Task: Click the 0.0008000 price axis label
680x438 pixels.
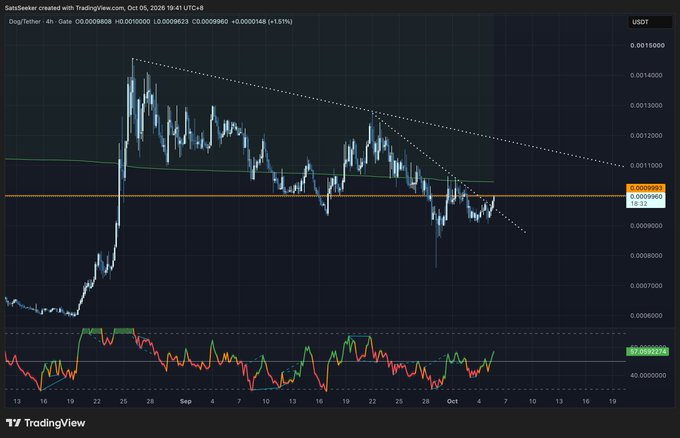Action: coord(646,256)
